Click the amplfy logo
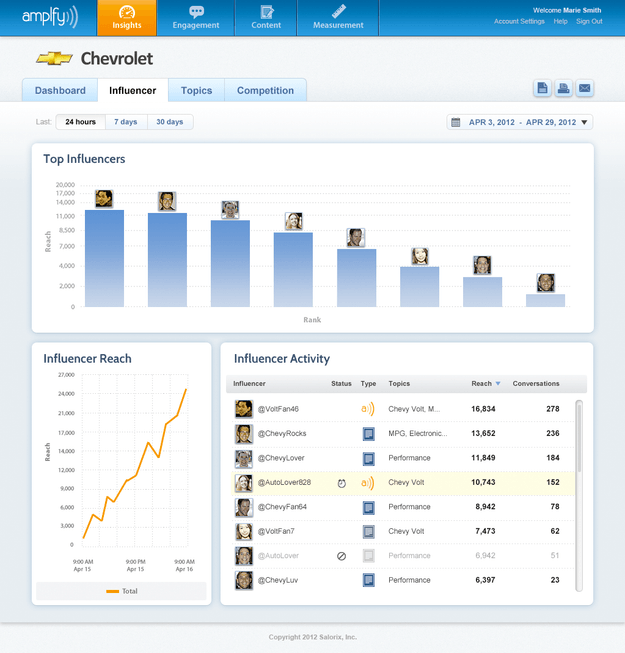Viewport: 625px width, 653px height. 50,17
